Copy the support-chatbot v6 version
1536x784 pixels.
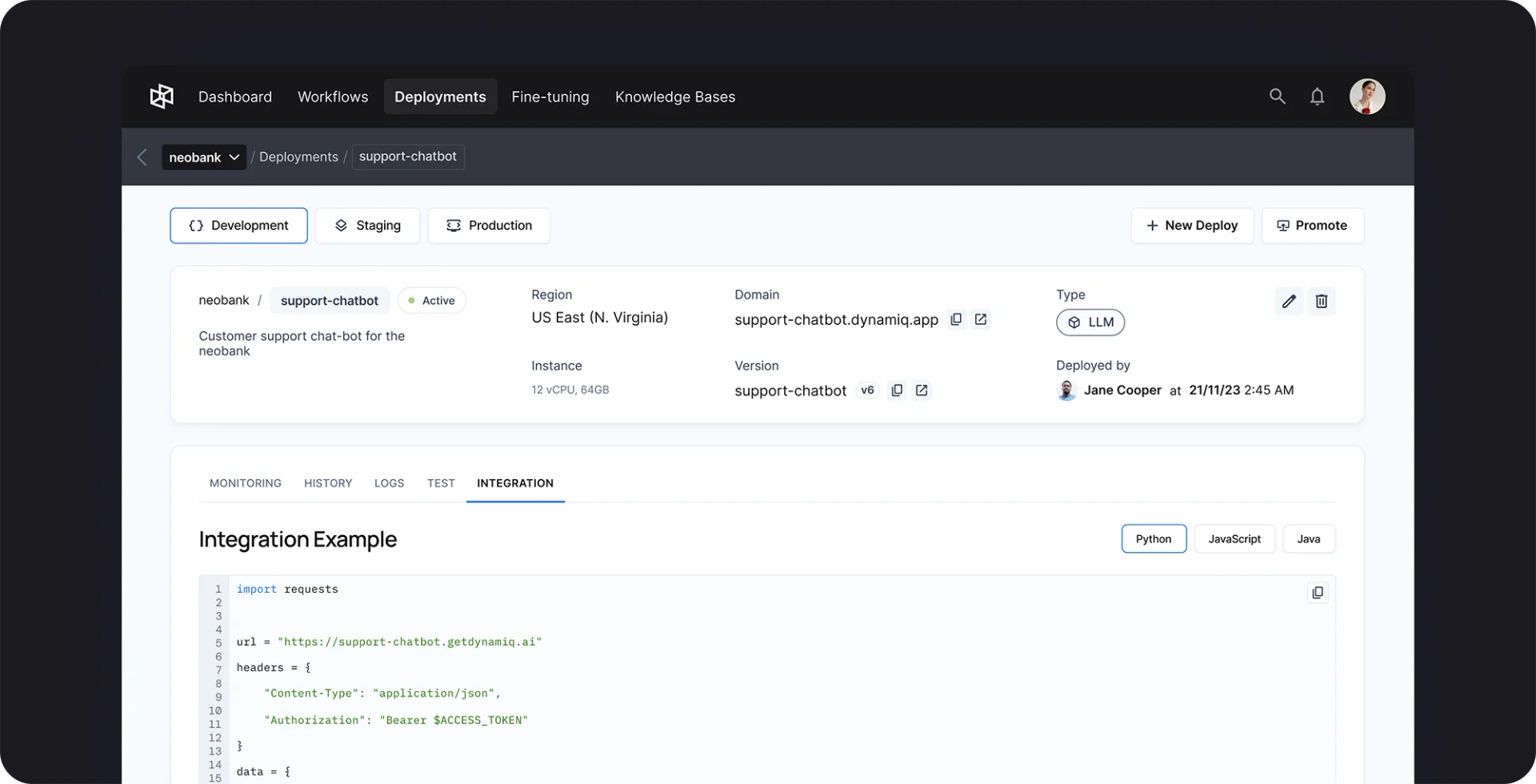(896, 390)
